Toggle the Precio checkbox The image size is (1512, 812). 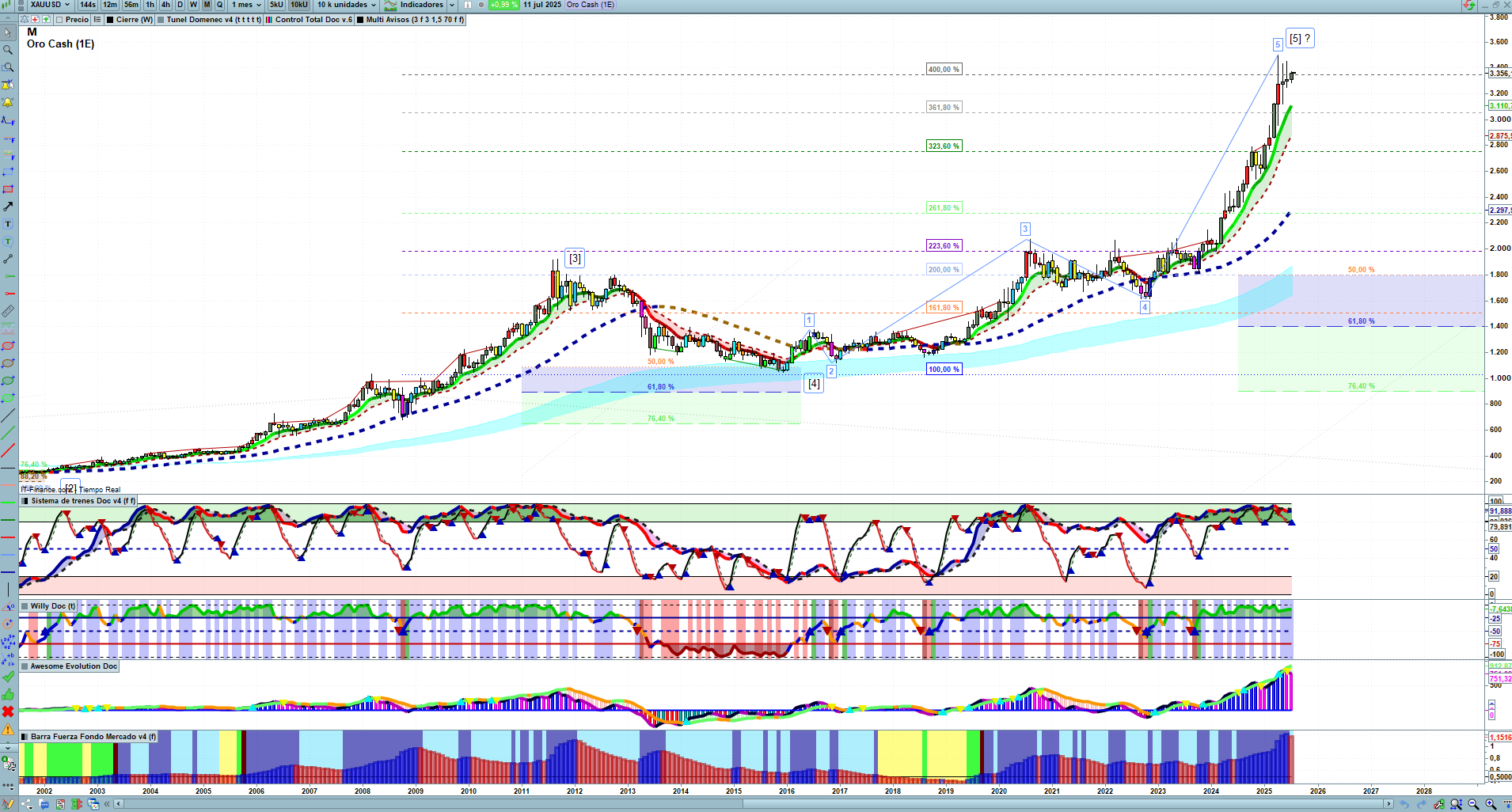click(60, 20)
